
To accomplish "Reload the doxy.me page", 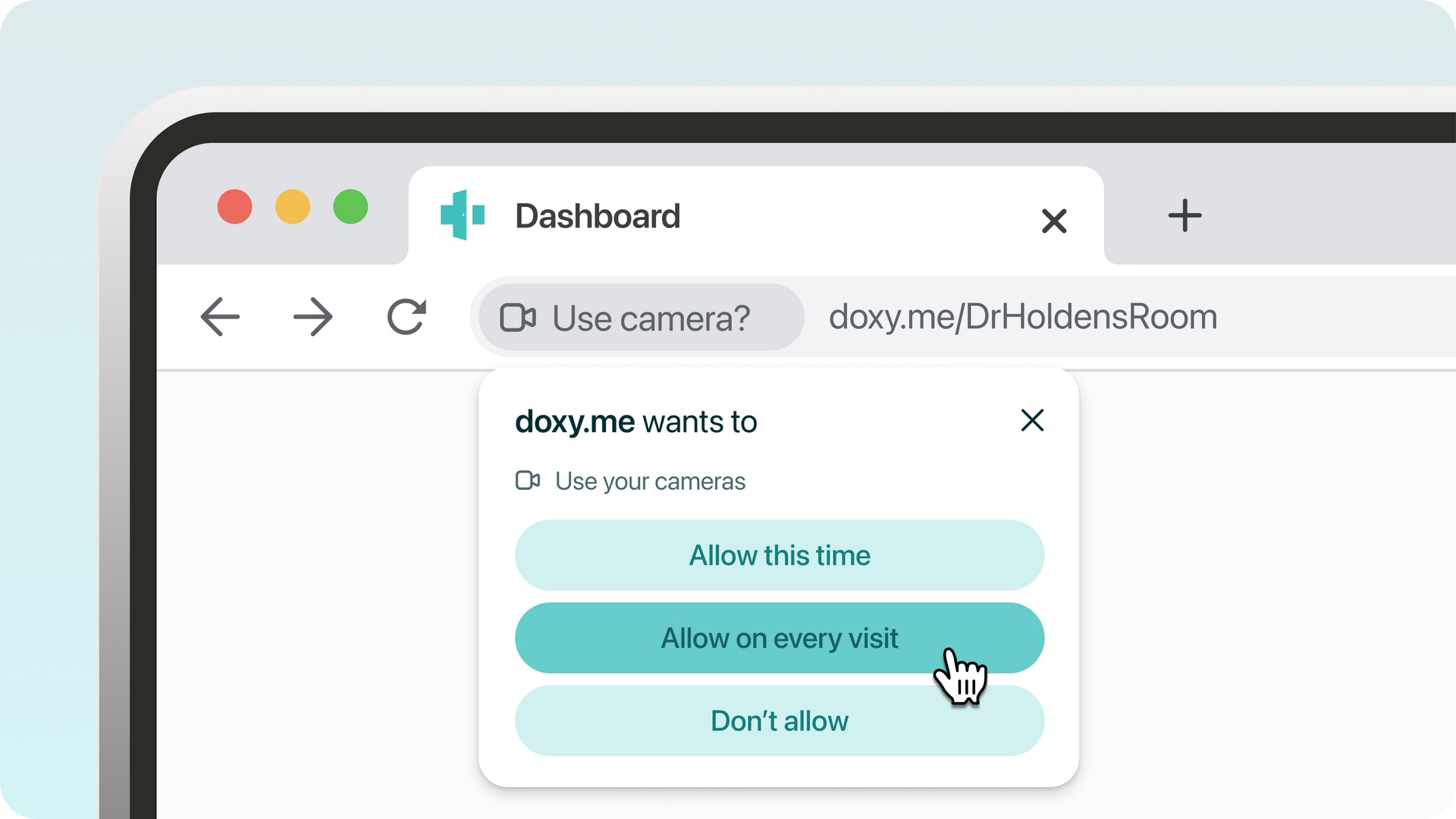I will pos(406,317).
